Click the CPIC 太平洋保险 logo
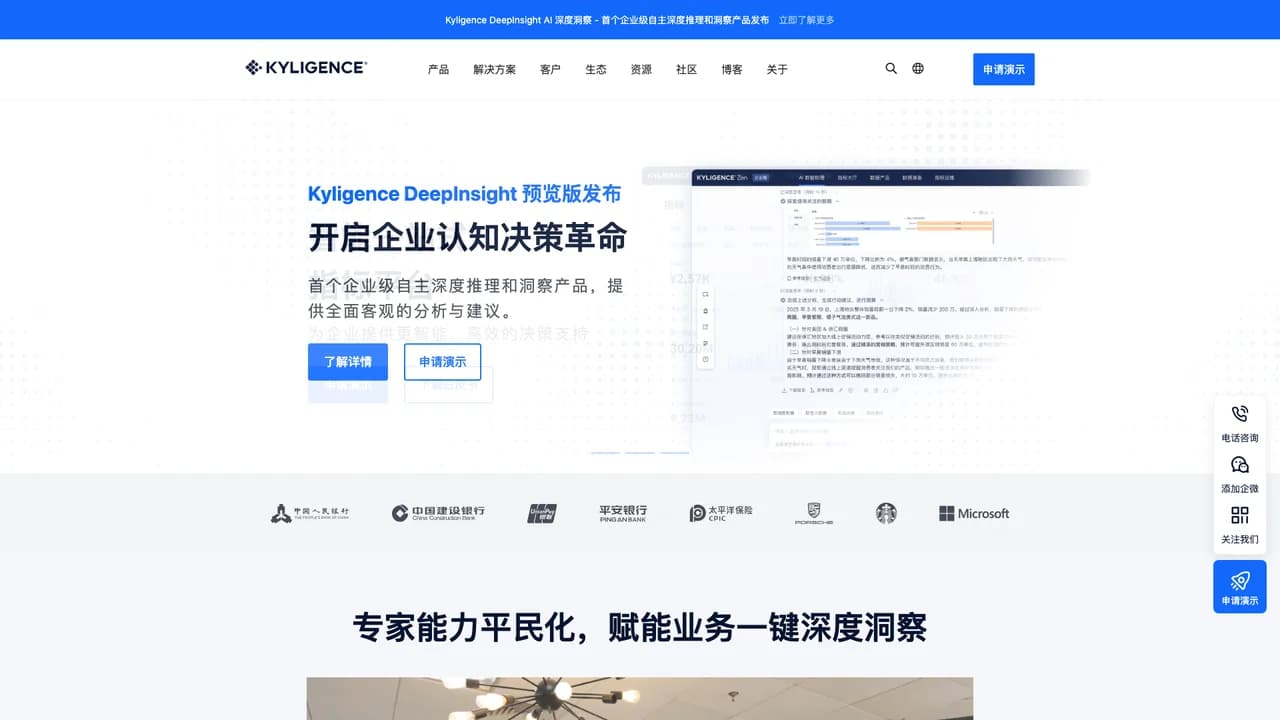 pos(721,513)
